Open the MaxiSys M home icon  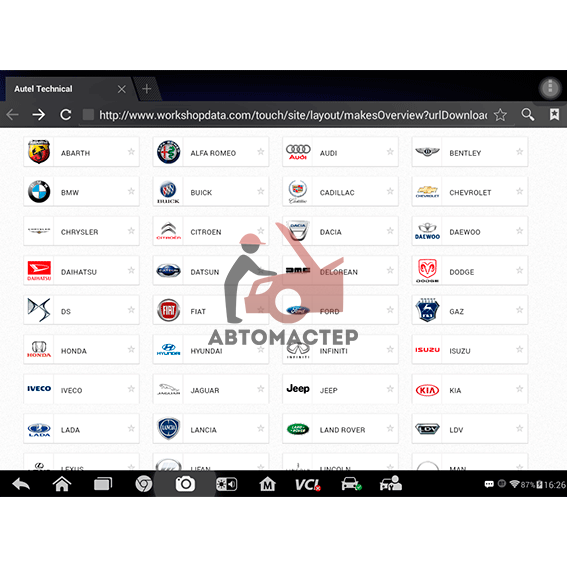pyautogui.click(x=267, y=484)
